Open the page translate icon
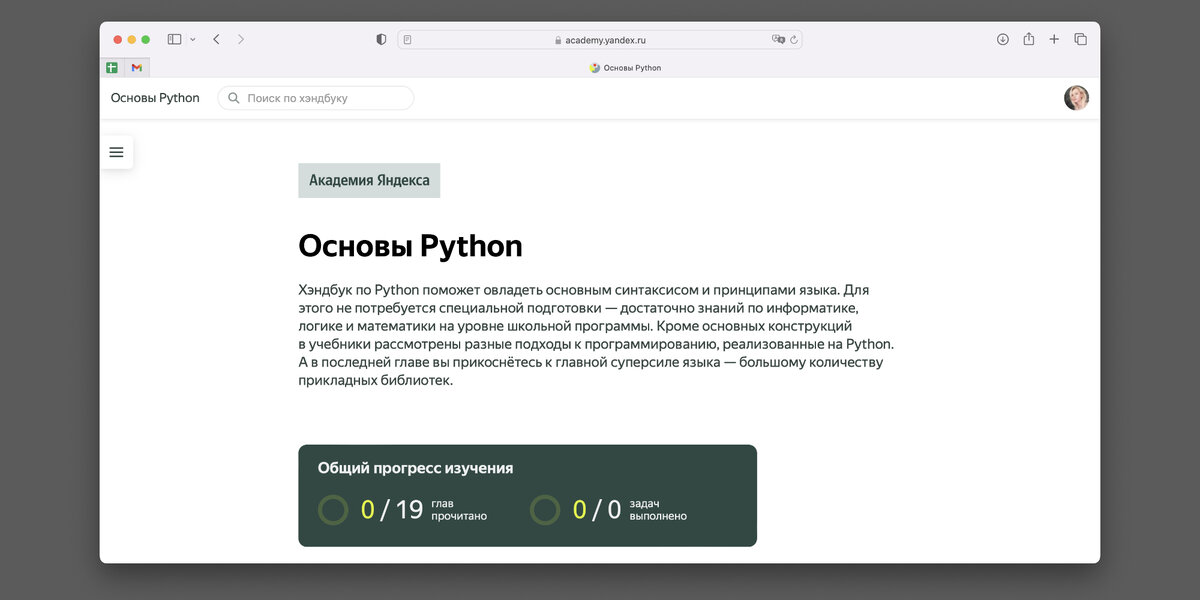Viewport: 1200px width, 600px height. point(778,40)
